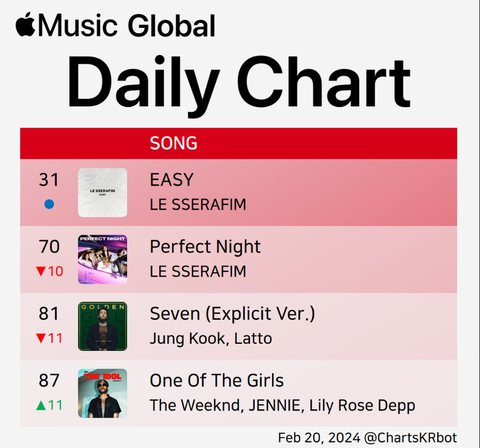
Task: Click the green up arrow under 87
Action: click(x=41, y=405)
